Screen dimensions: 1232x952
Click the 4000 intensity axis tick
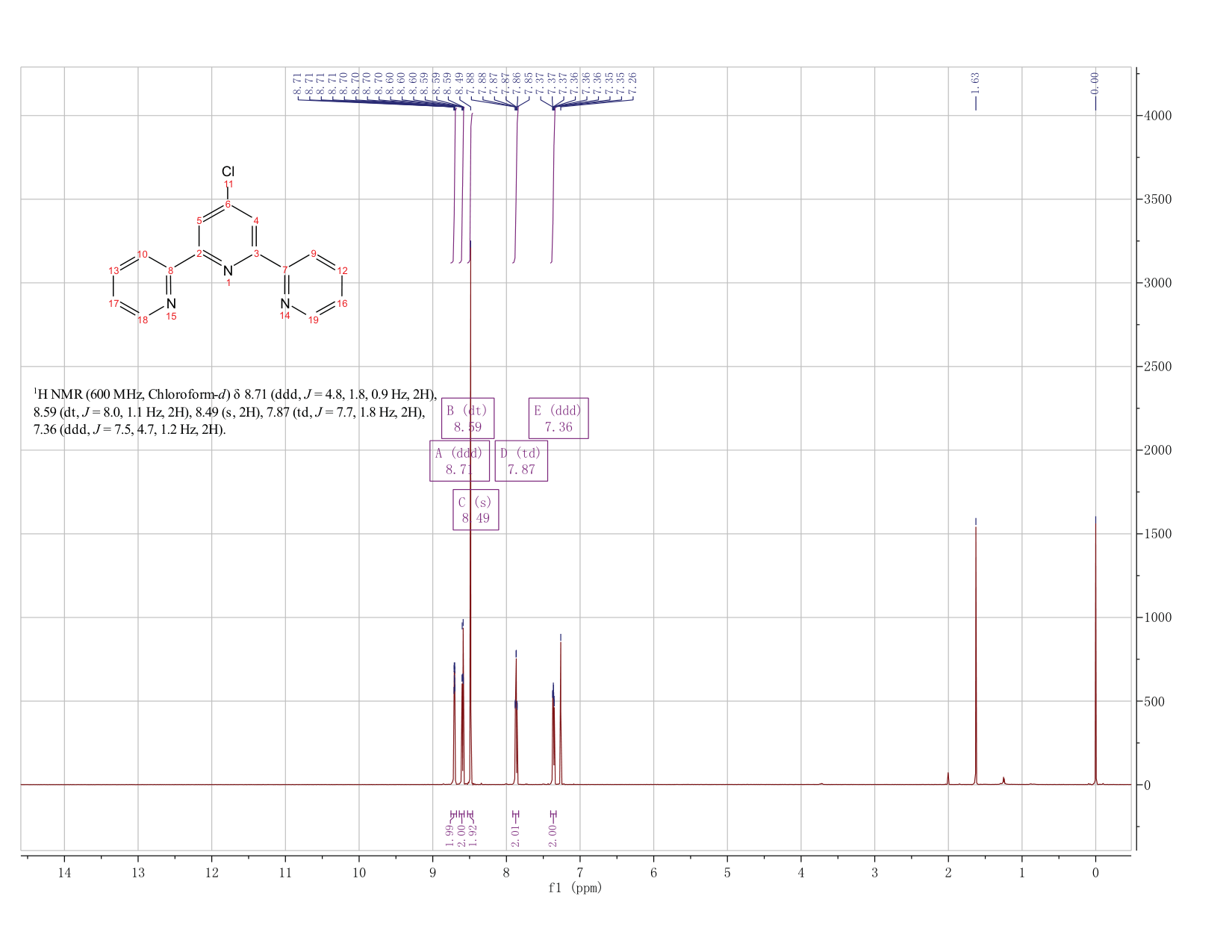[x=1156, y=116]
